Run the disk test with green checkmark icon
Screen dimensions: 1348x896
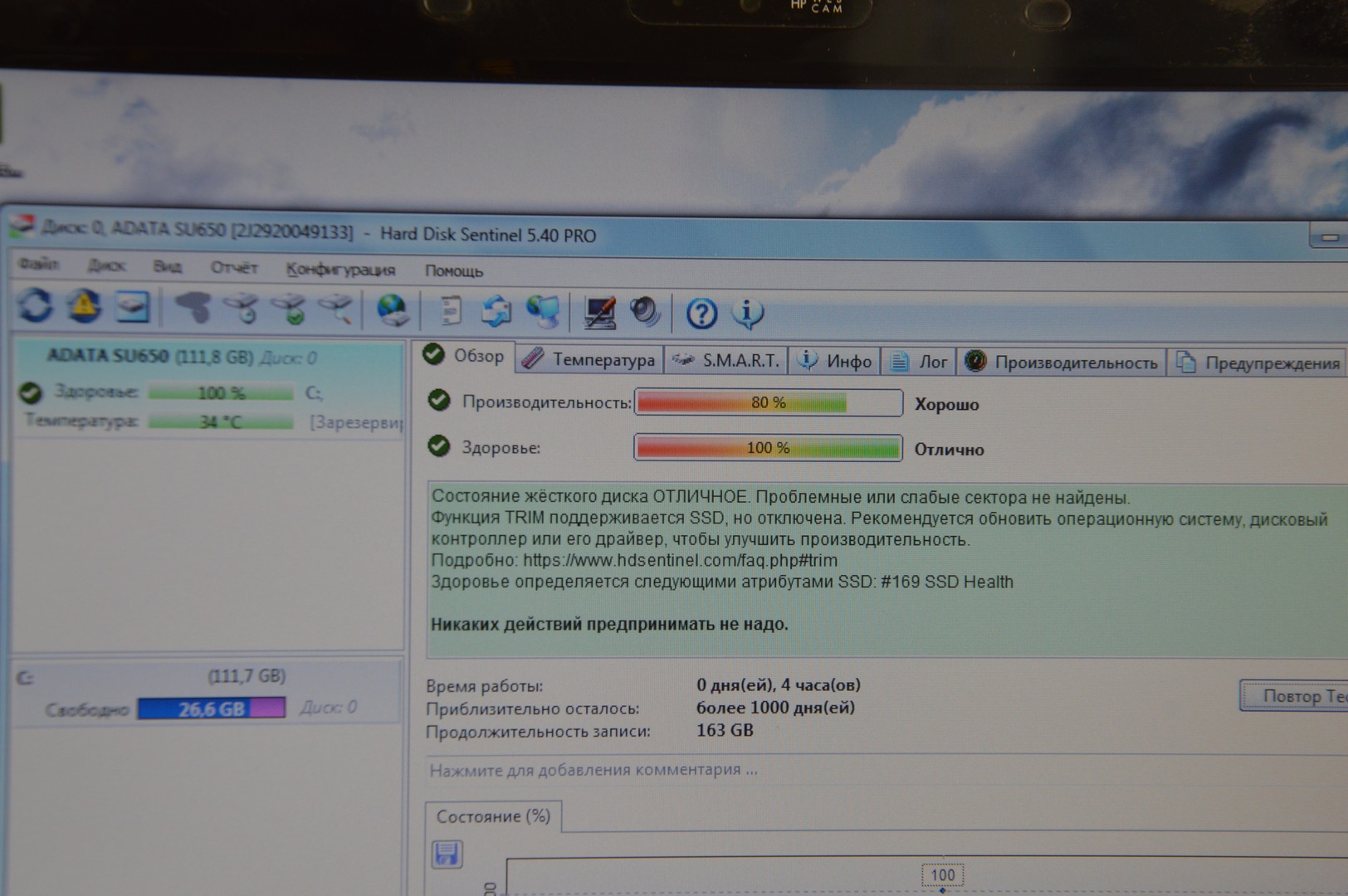(291, 308)
